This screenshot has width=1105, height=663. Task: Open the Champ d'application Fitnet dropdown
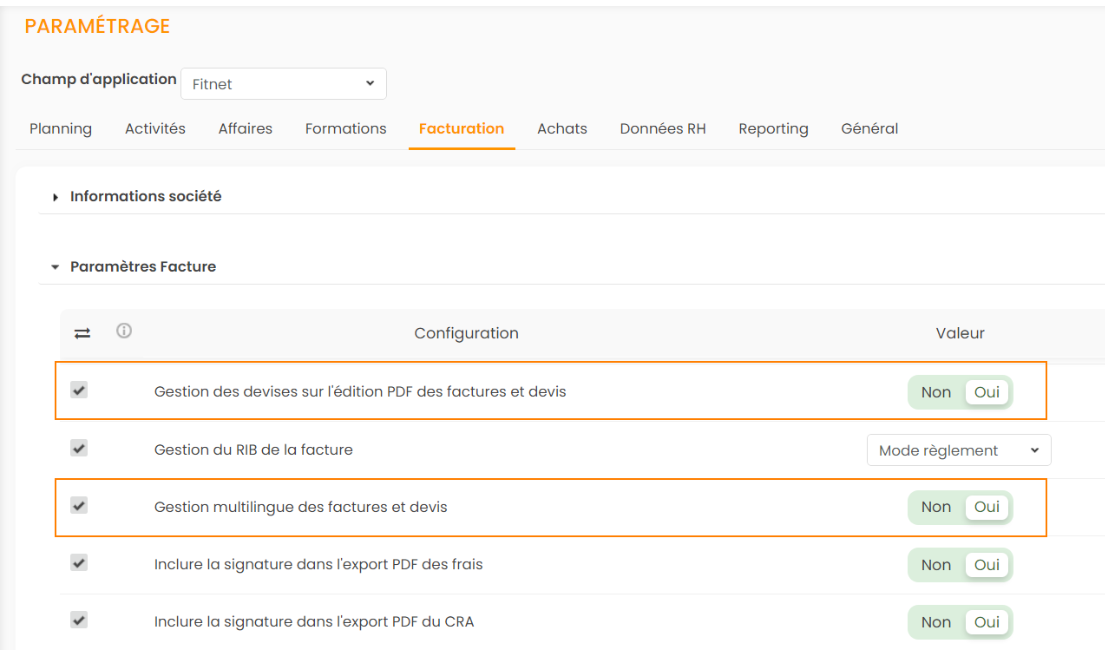[283, 84]
